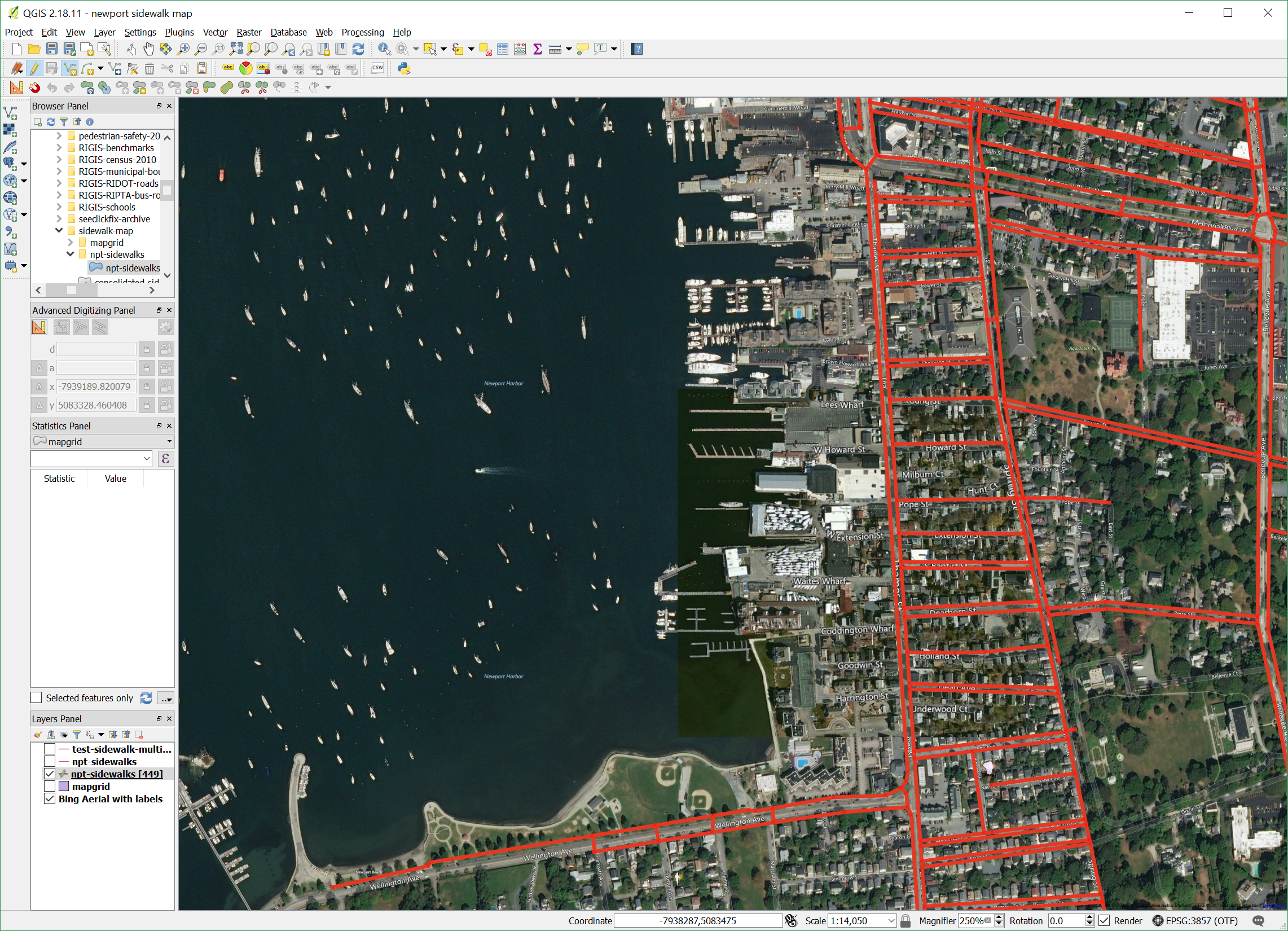
Task: Click the Coordinate input field
Action: click(x=697, y=921)
